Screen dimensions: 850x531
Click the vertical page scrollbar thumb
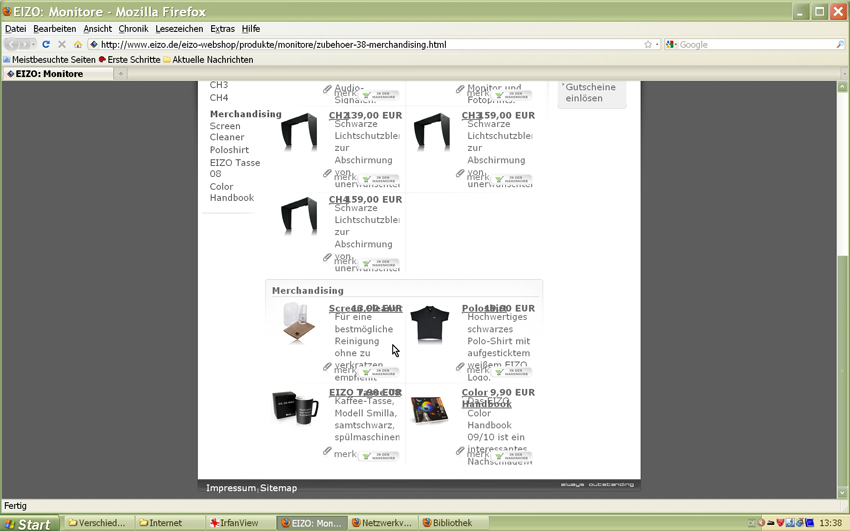pos(842,371)
